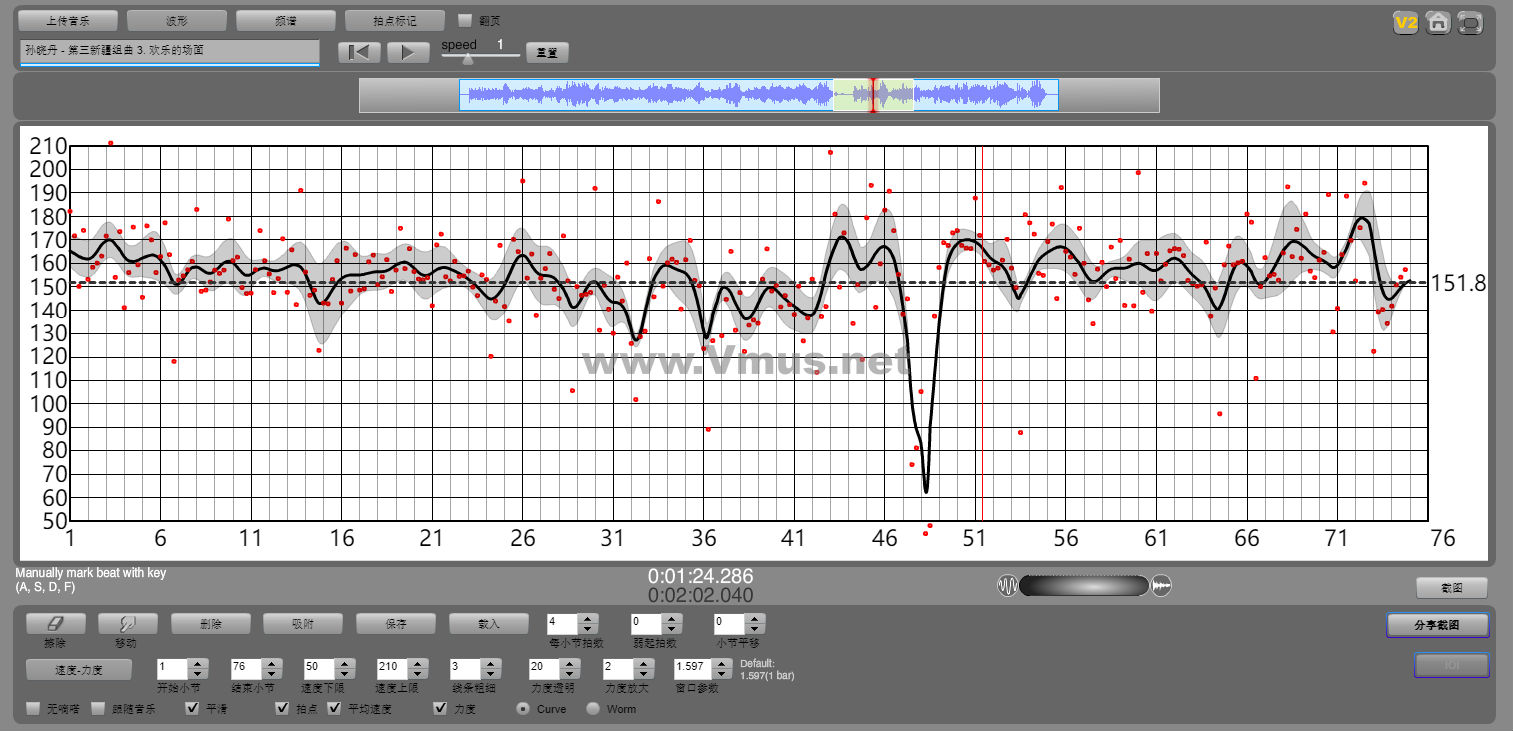This screenshot has height=731, width=1513.
Task: Click the amplitude level bar
Action: pyautogui.click(x=1084, y=585)
